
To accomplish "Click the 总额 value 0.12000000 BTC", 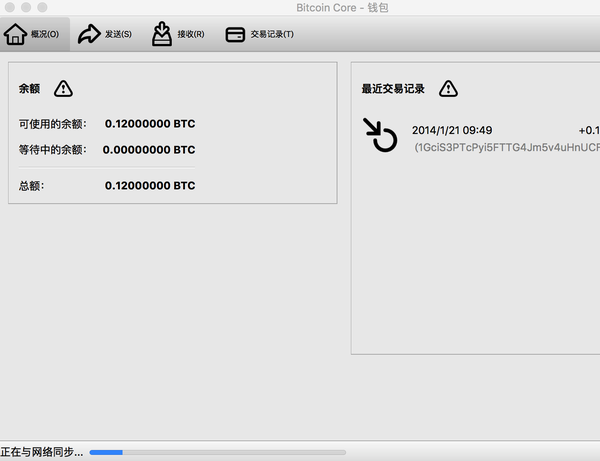I will [150, 186].
